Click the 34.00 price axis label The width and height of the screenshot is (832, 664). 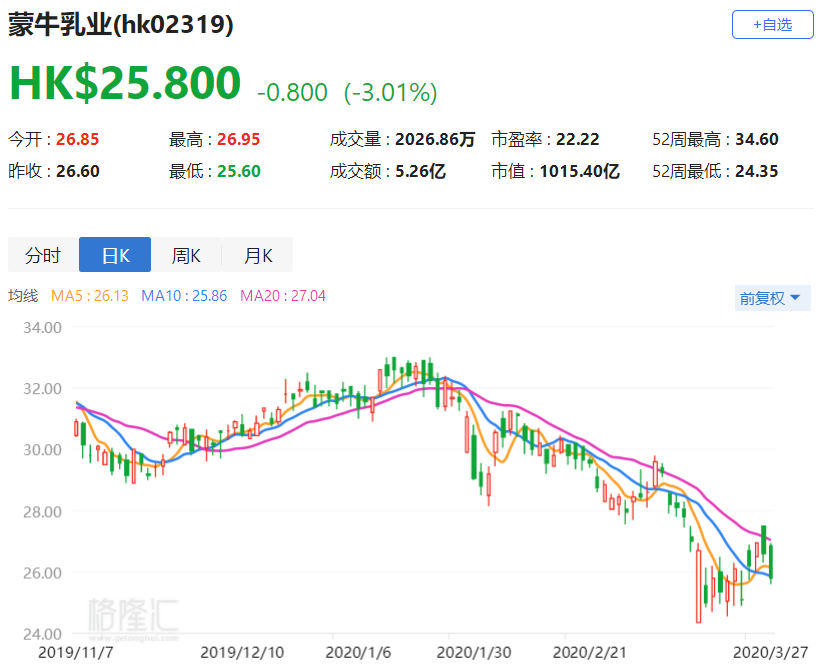click(x=42, y=327)
